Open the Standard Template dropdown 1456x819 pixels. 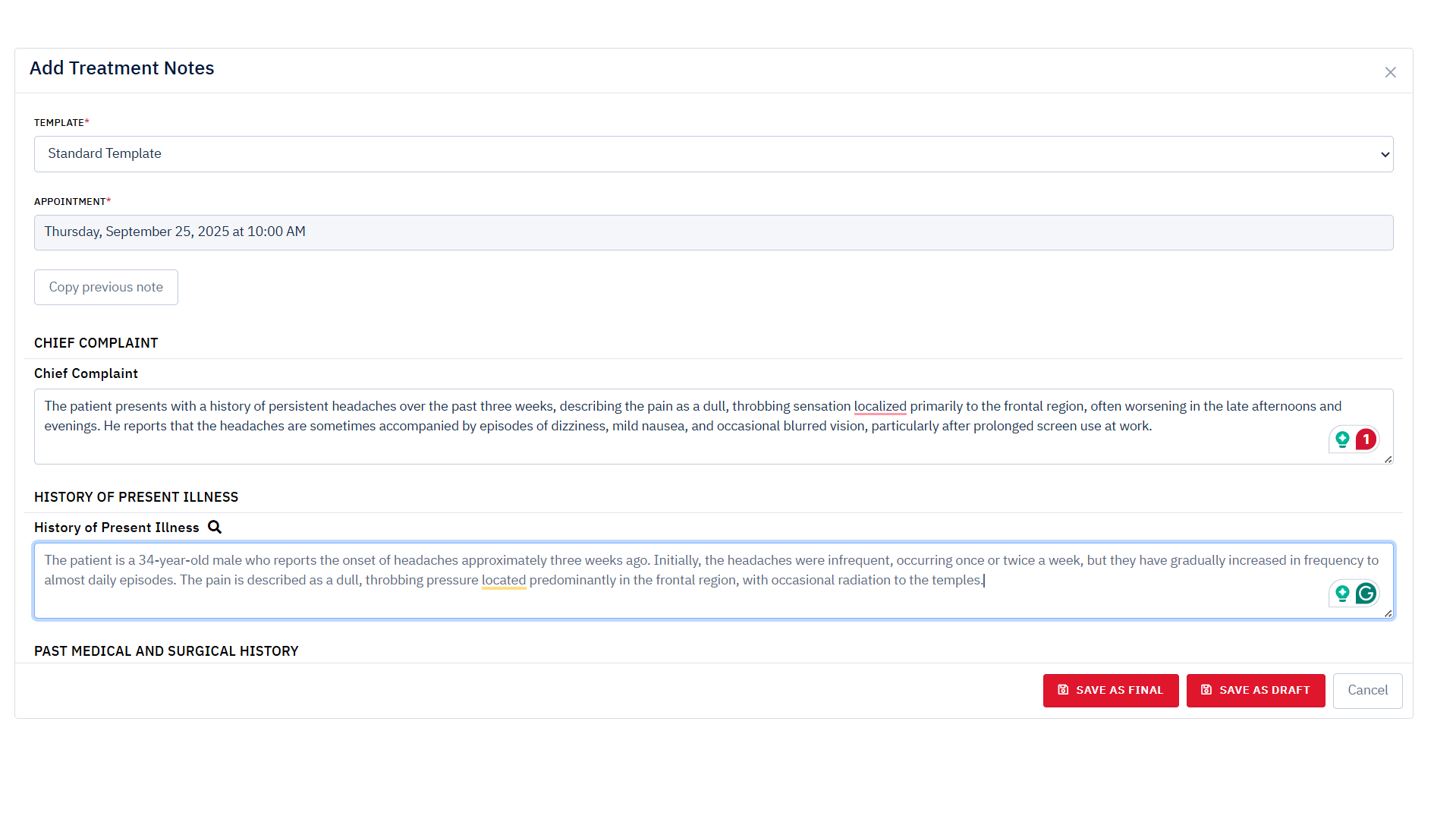click(x=713, y=154)
